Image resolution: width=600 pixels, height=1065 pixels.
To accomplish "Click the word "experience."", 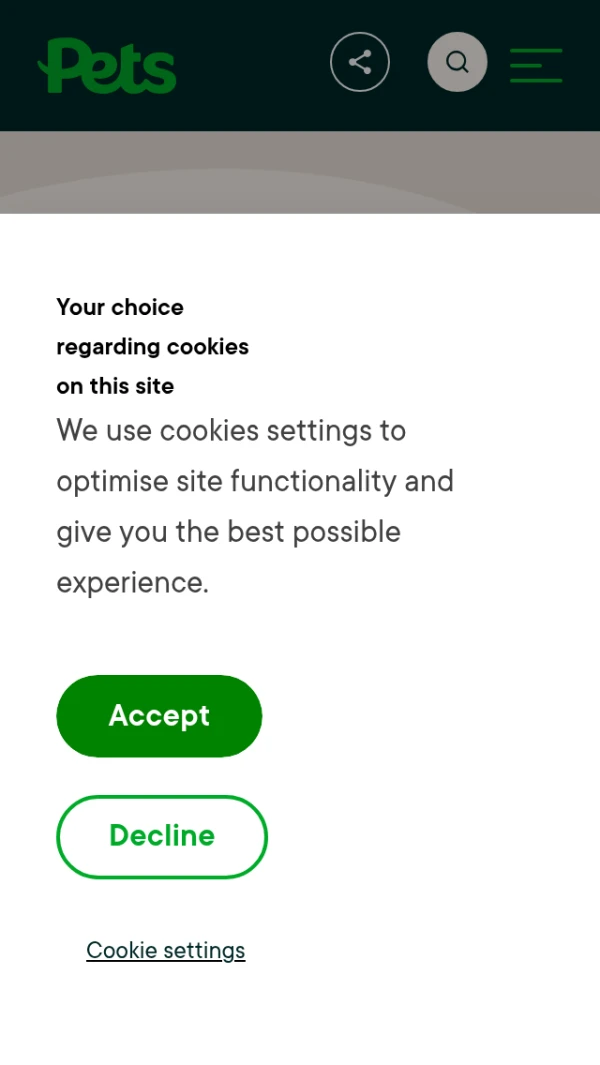I will pyautogui.click(x=132, y=582).
